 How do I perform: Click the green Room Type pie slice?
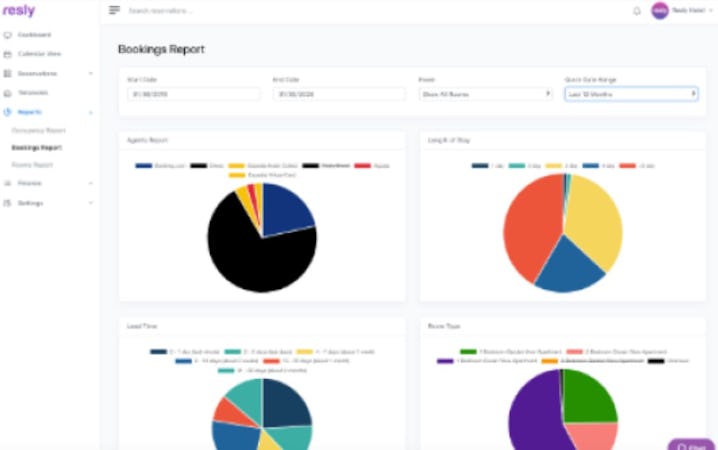tap(588, 398)
